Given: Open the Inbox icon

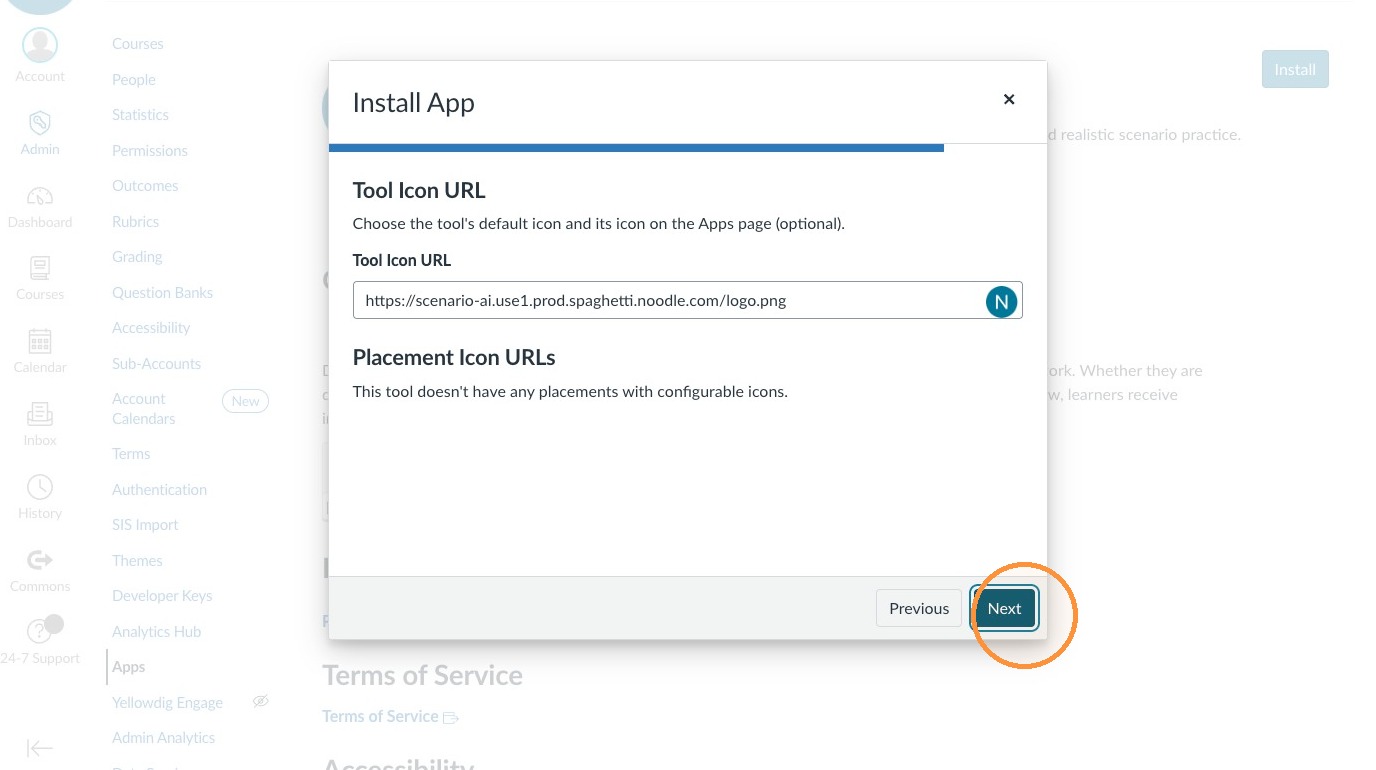Looking at the screenshot, I should (40, 414).
